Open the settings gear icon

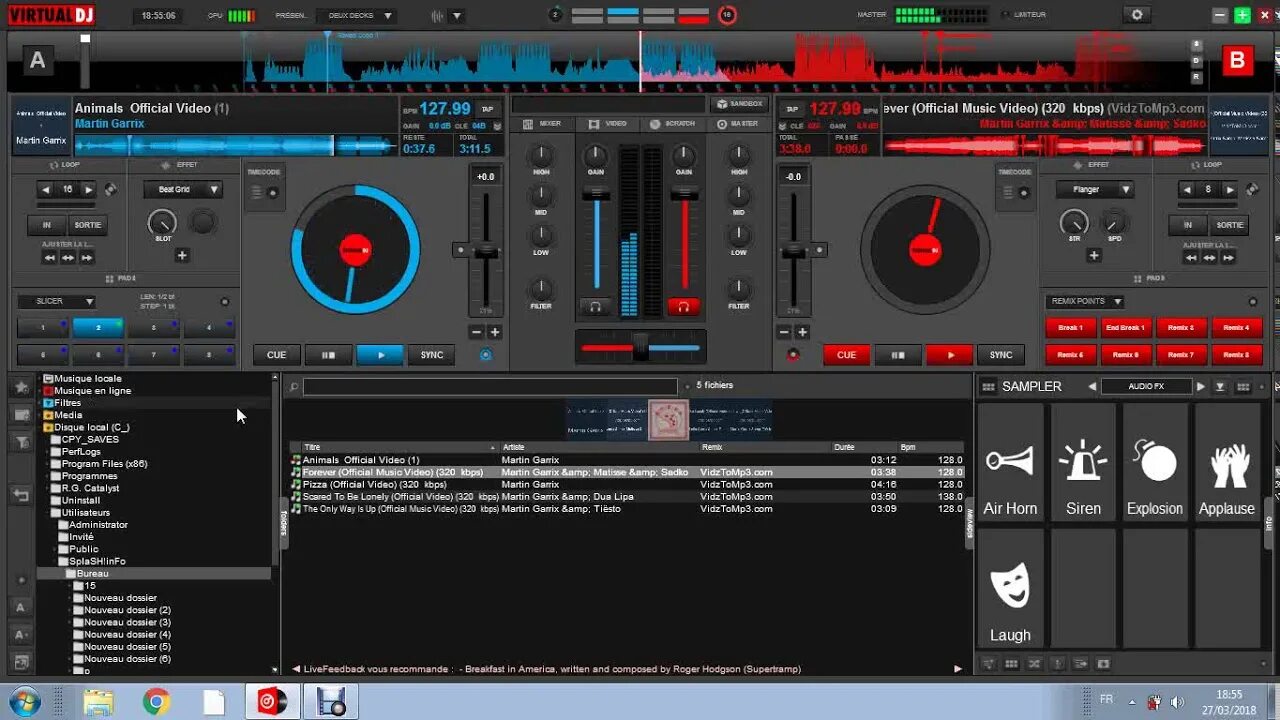point(1136,15)
